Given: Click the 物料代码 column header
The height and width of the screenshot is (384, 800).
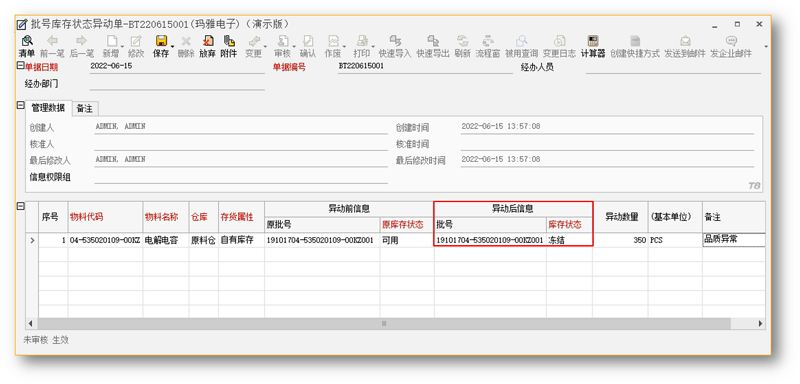Looking at the screenshot, I should point(105,217).
